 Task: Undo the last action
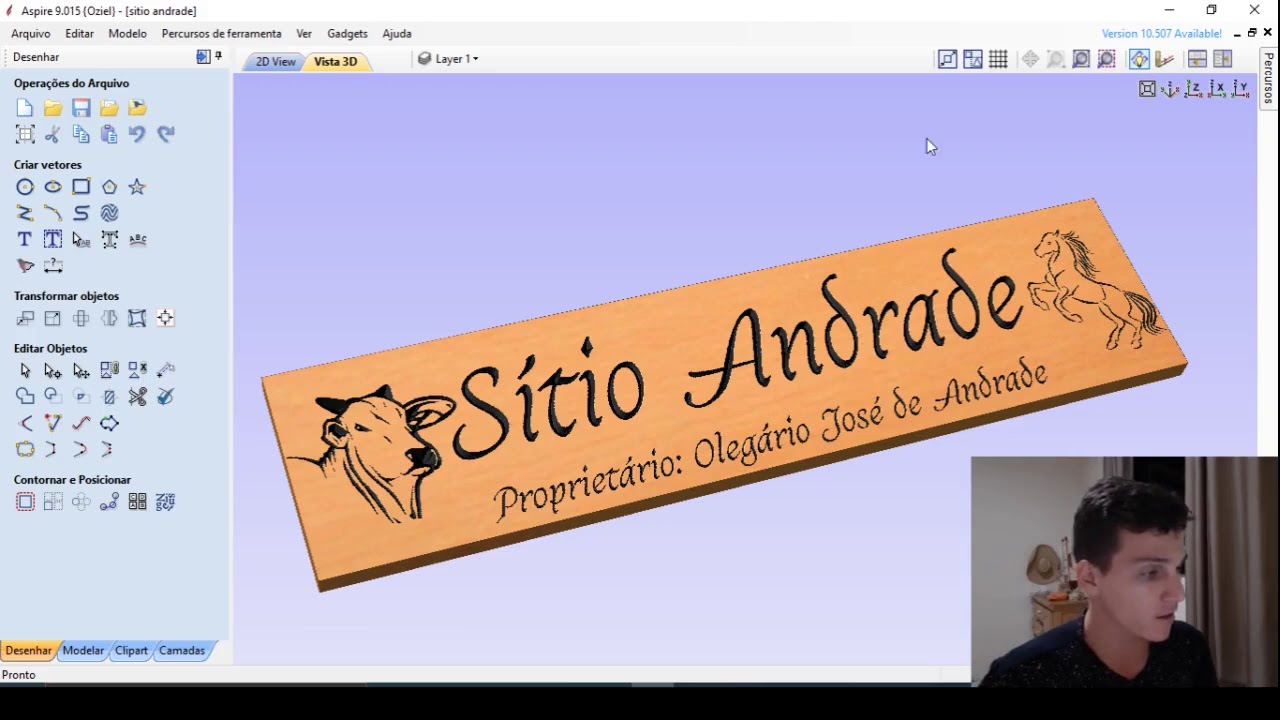(137, 134)
